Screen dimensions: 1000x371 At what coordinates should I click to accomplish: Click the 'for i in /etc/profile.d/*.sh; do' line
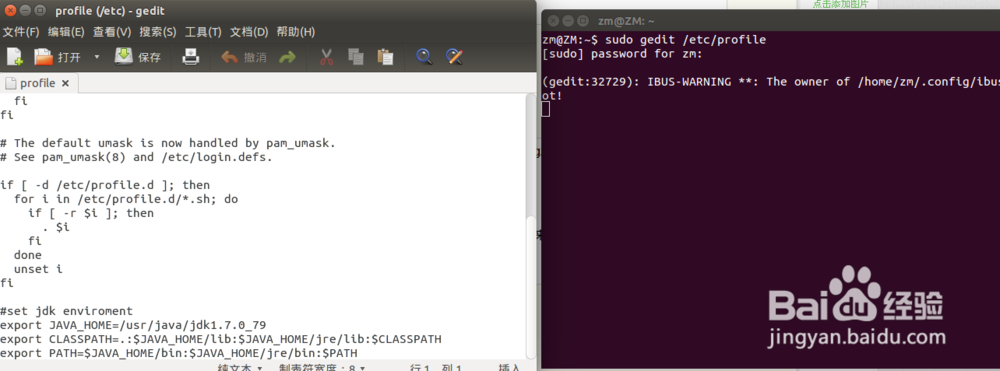click(126, 199)
